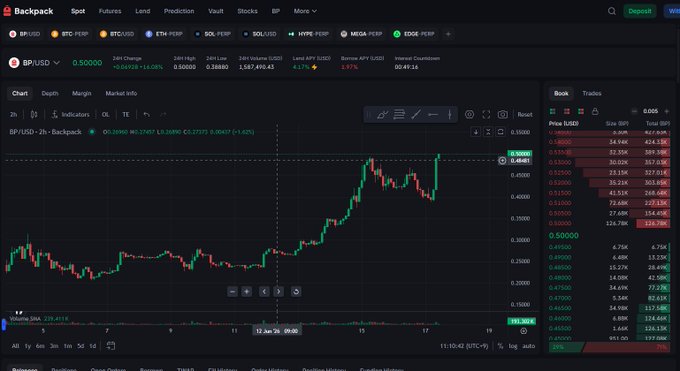Click the order book lock icon
This screenshot has width=680, height=371.
click(x=595, y=112)
